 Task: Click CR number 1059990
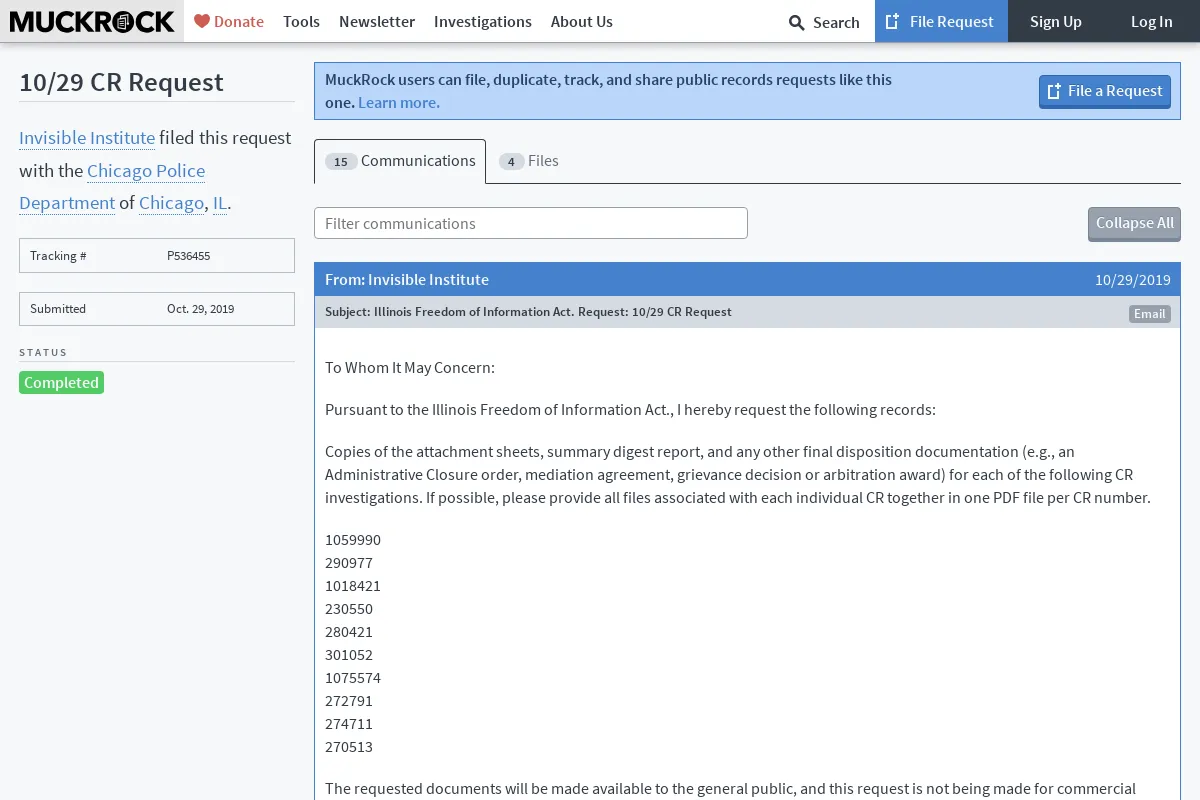click(x=353, y=540)
